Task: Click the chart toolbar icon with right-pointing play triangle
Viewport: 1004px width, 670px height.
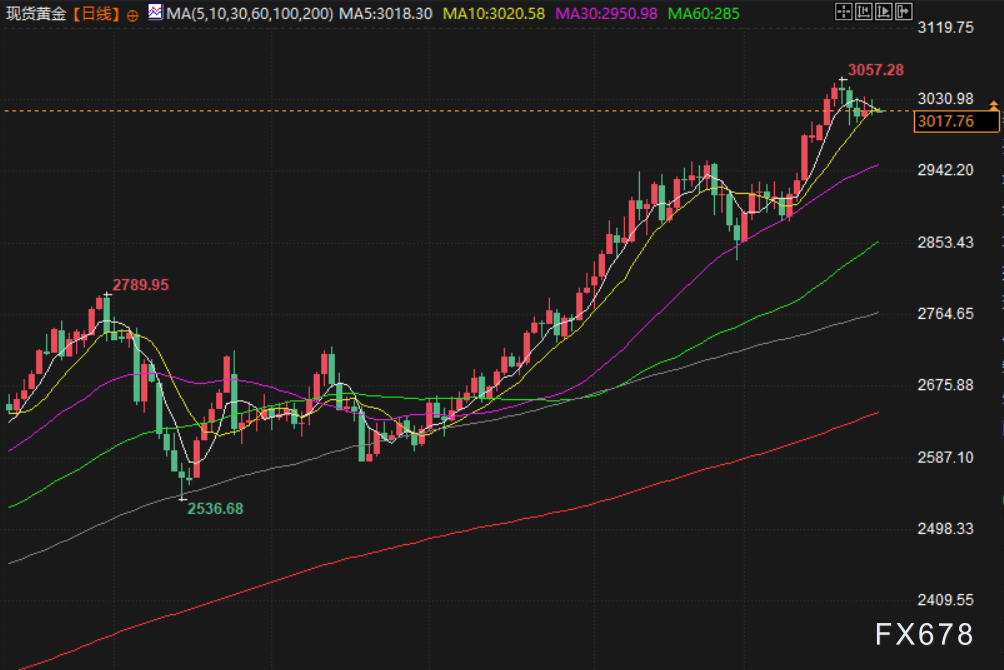Action: [883, 13]
